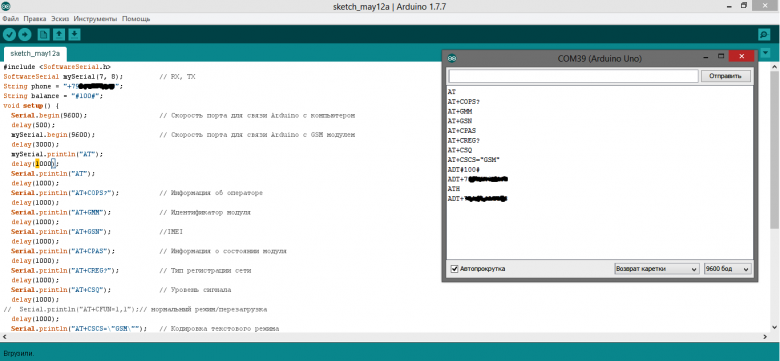Screen dimensions: 780x361
Task: Open the 9600 бод baud rate dropdown
Action: 727,269
